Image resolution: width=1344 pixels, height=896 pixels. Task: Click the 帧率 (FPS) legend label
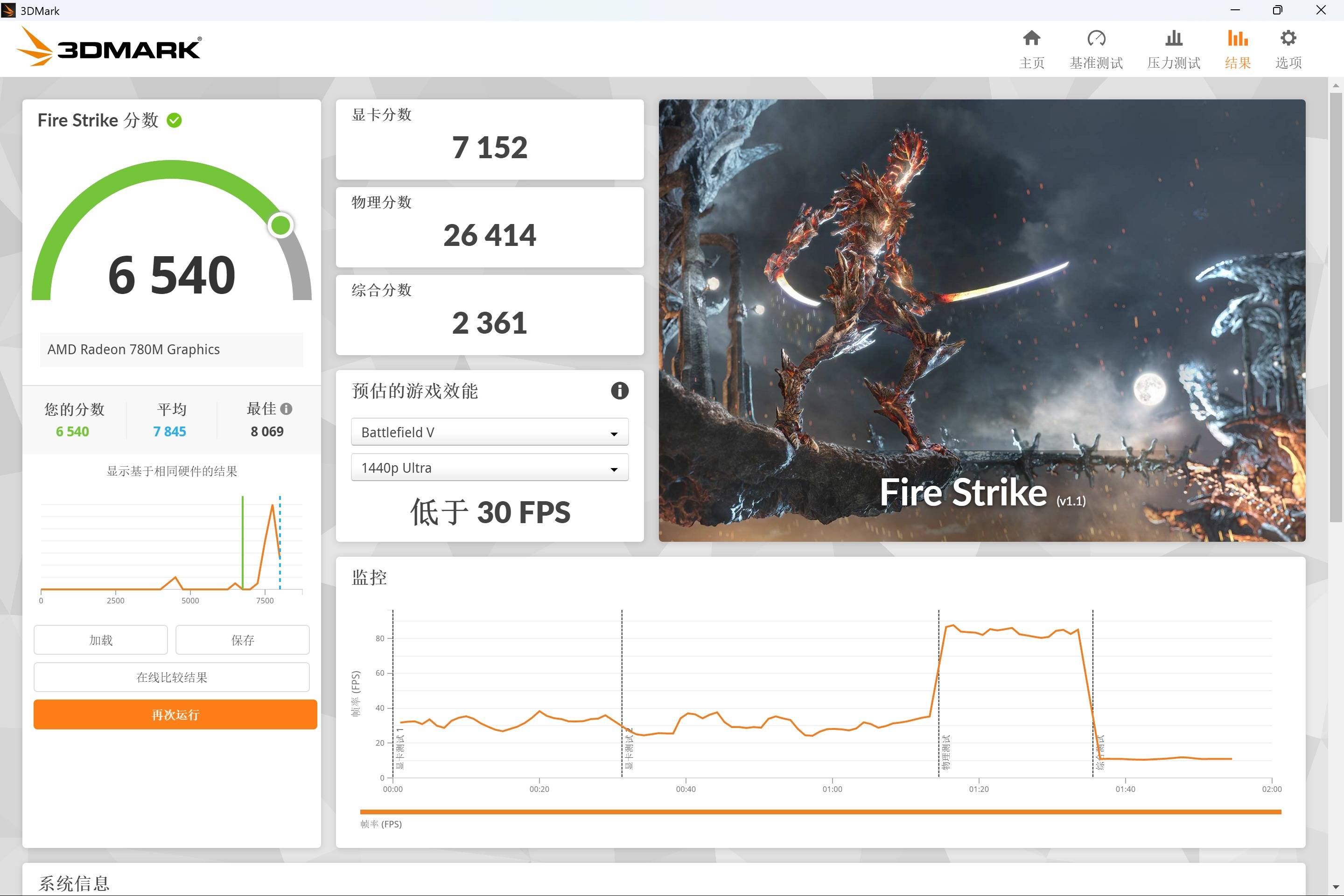click(381, 824)
